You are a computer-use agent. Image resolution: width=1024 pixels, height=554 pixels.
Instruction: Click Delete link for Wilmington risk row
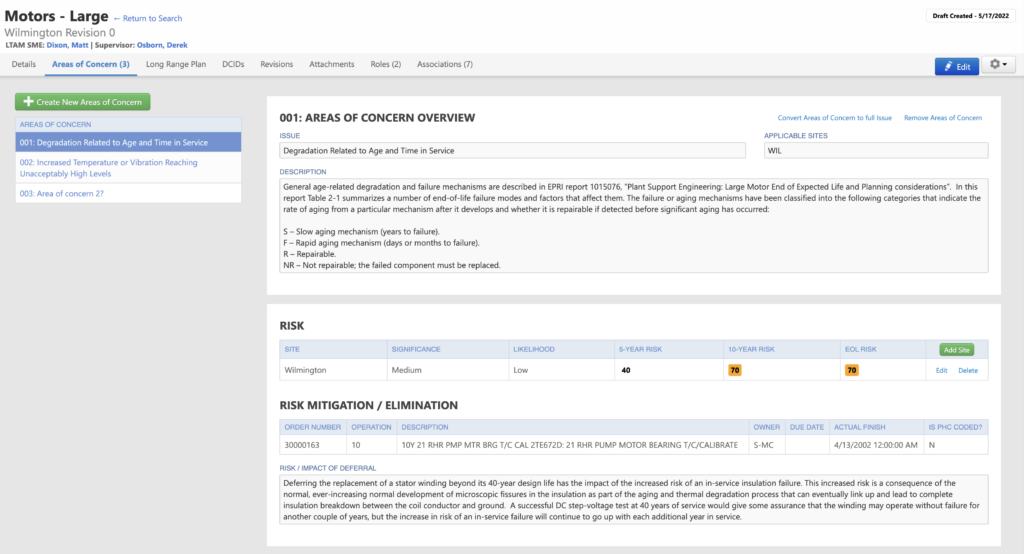click(968, 370)
